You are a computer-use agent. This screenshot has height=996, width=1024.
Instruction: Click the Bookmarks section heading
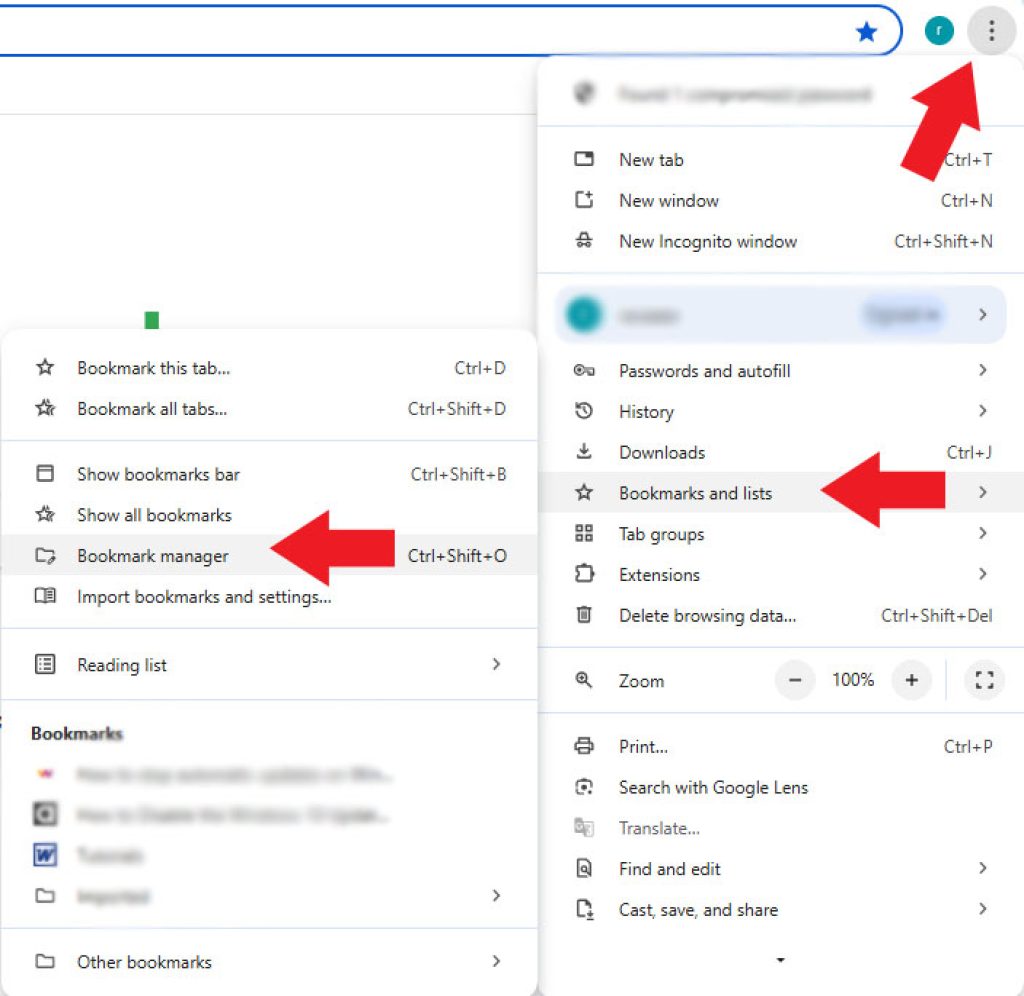76,733
